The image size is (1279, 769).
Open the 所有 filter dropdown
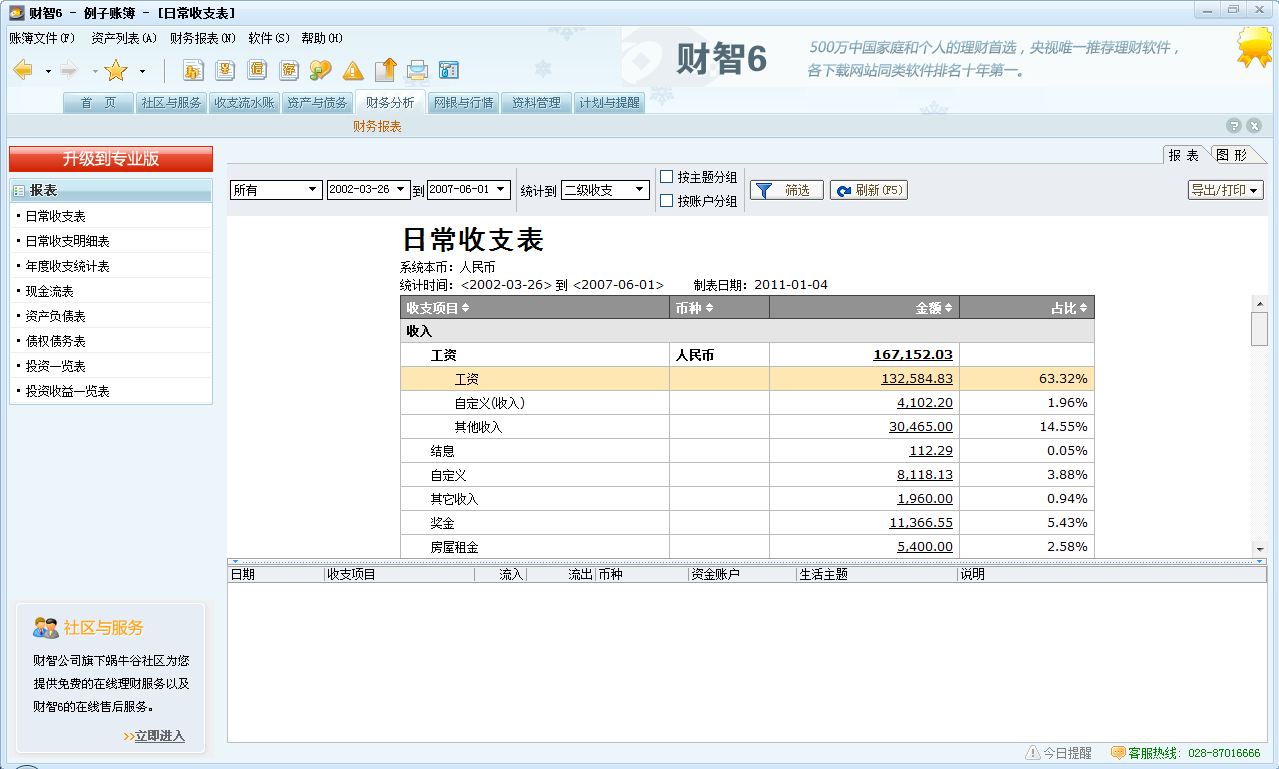pos(276,190)
